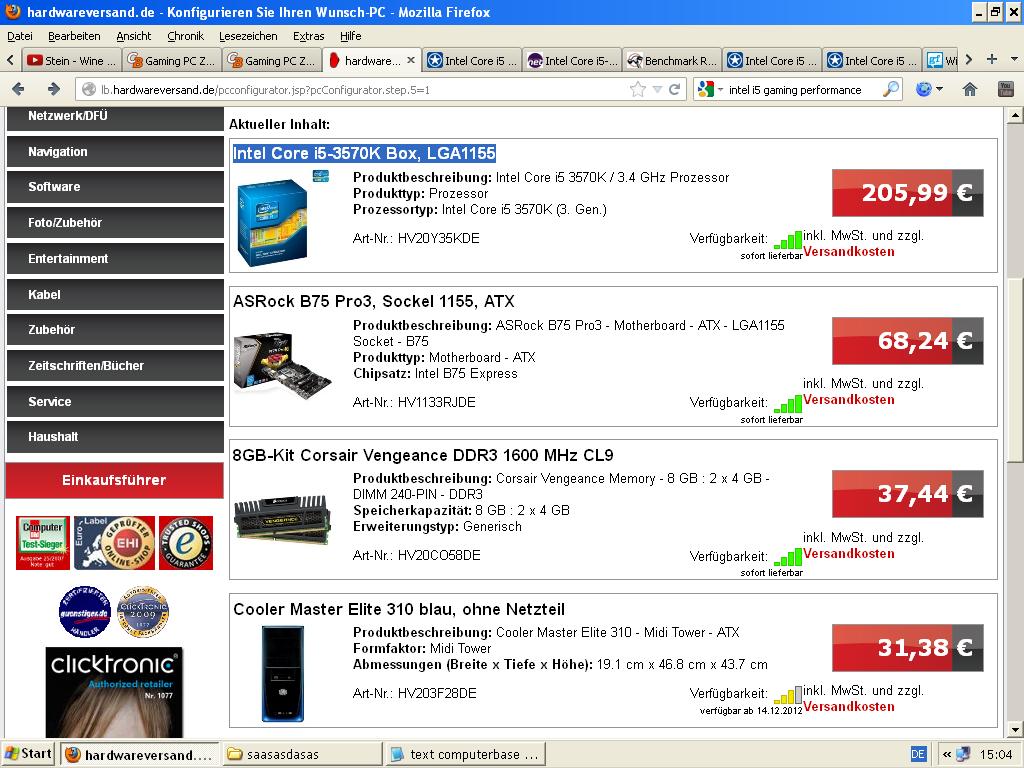Open the Lesezeichen menu
1024x768 pixels.
coord(248,36)
